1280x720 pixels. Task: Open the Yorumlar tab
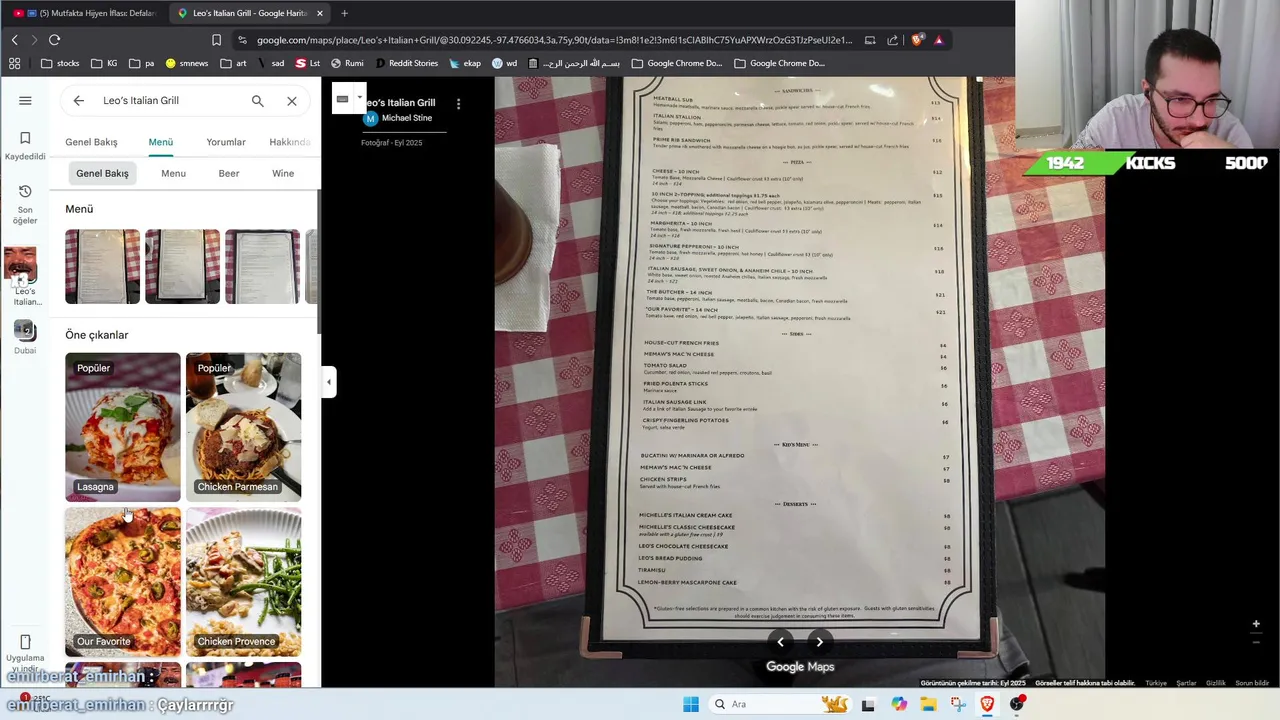226,142
